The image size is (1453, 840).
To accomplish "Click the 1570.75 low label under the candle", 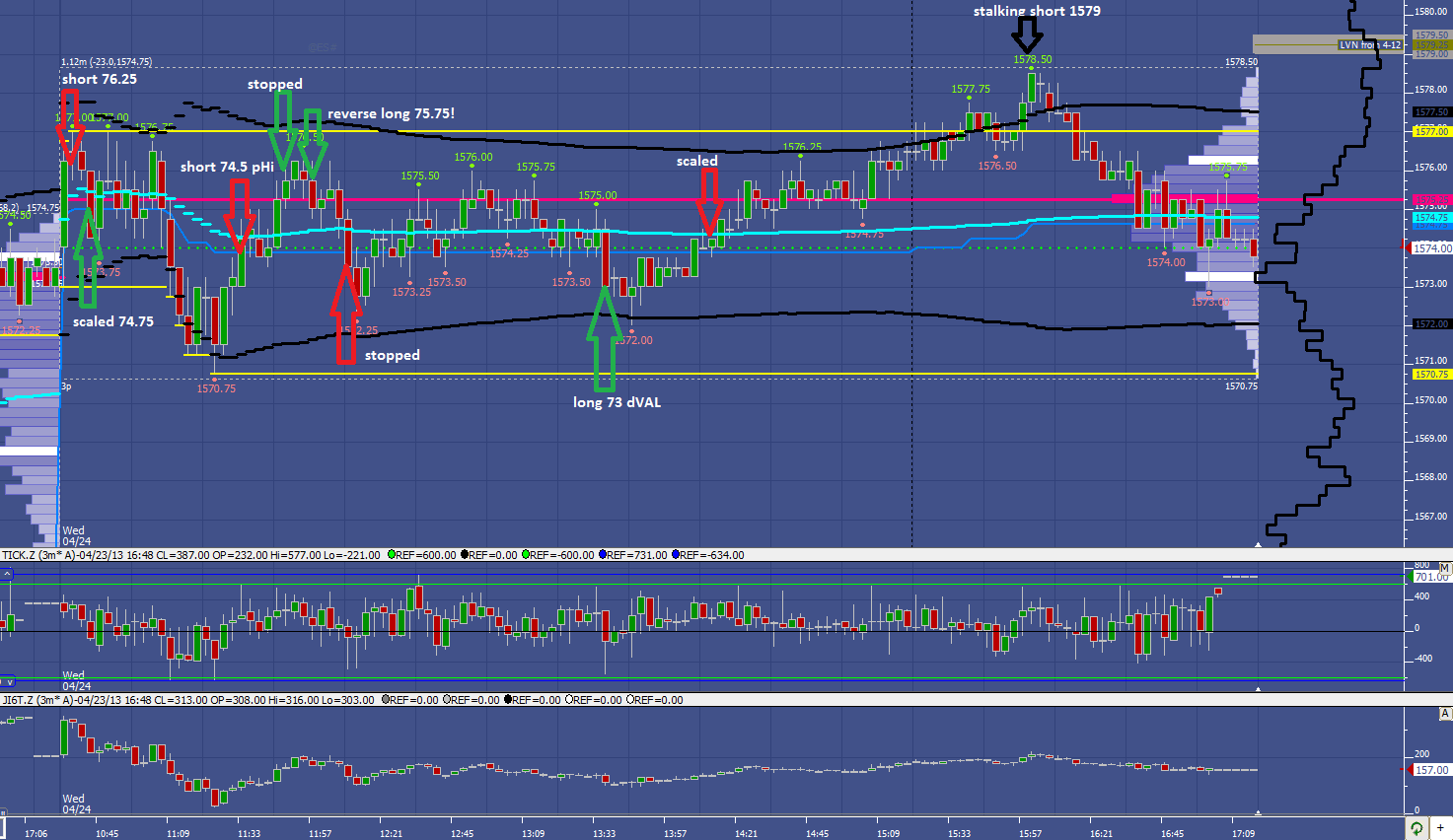I will [x=216, y=388].
